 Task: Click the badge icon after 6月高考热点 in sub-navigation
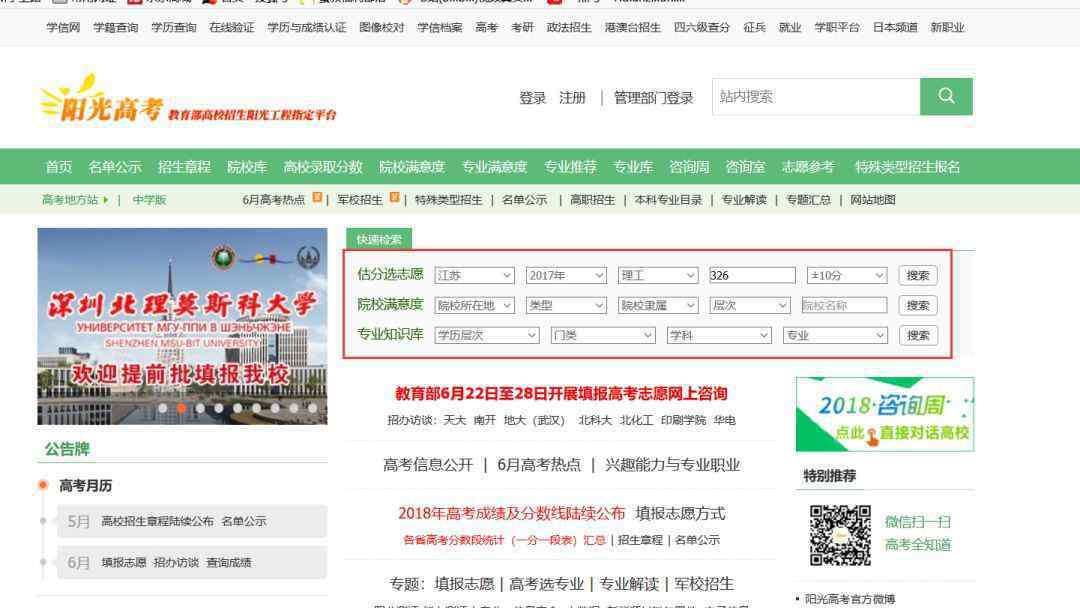pos(317,198)
